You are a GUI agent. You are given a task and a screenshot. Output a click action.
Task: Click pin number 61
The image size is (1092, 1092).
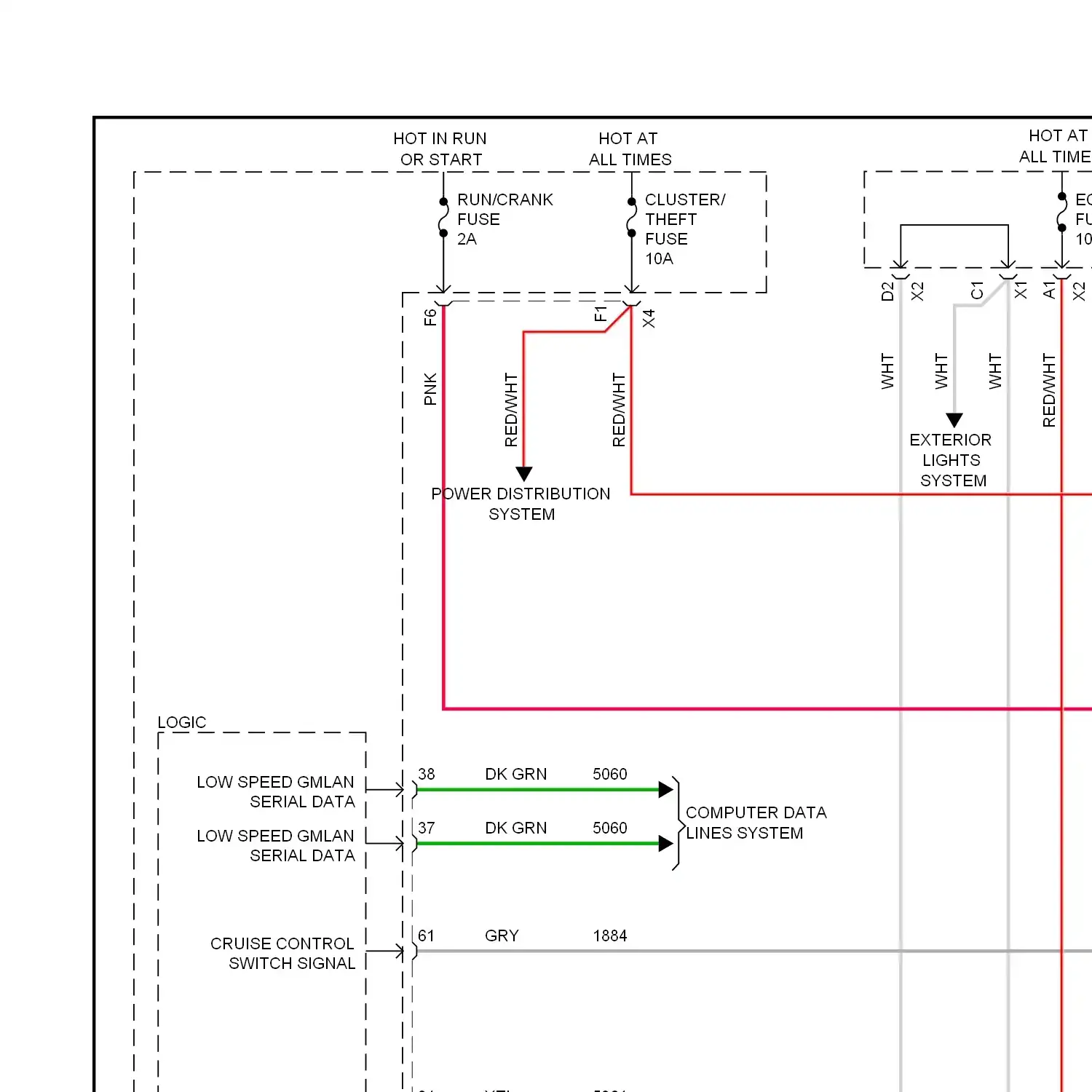[x=427, y=935]
